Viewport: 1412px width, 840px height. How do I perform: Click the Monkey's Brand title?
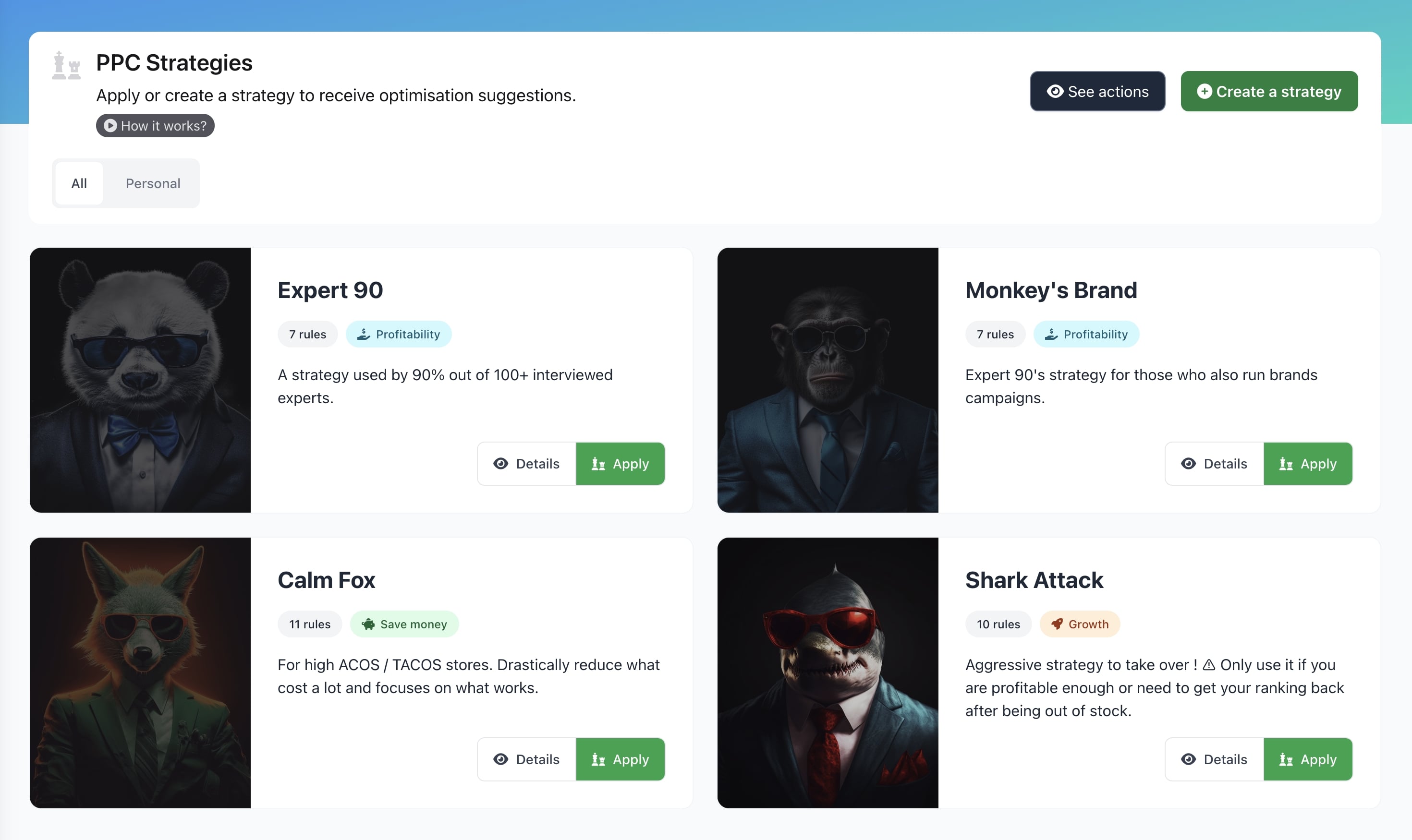click(1051, 290)
